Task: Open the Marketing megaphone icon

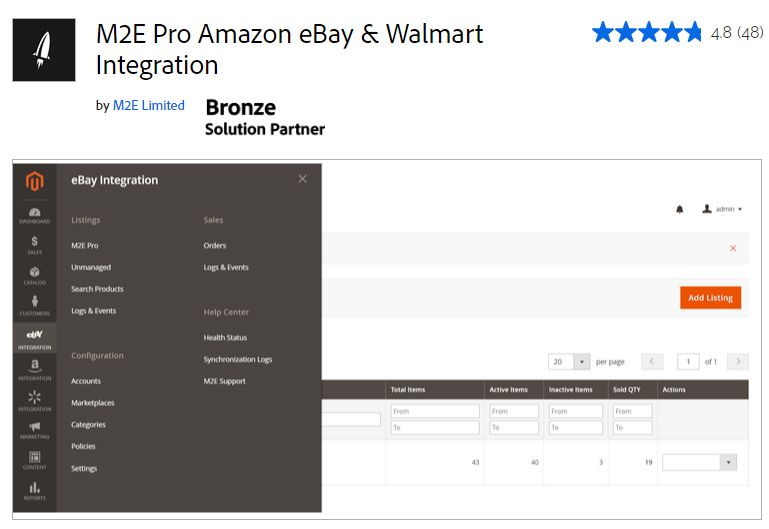Action: tap(35, 430)
